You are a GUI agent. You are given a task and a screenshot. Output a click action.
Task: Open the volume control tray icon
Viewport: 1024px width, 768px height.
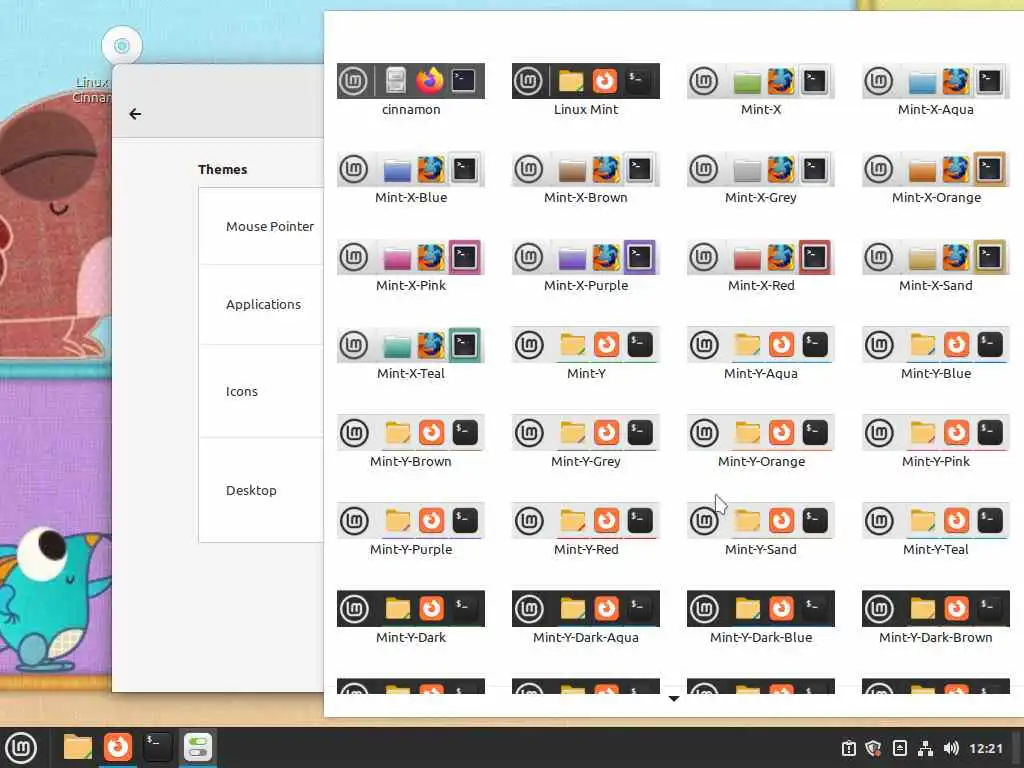(951, 748)
